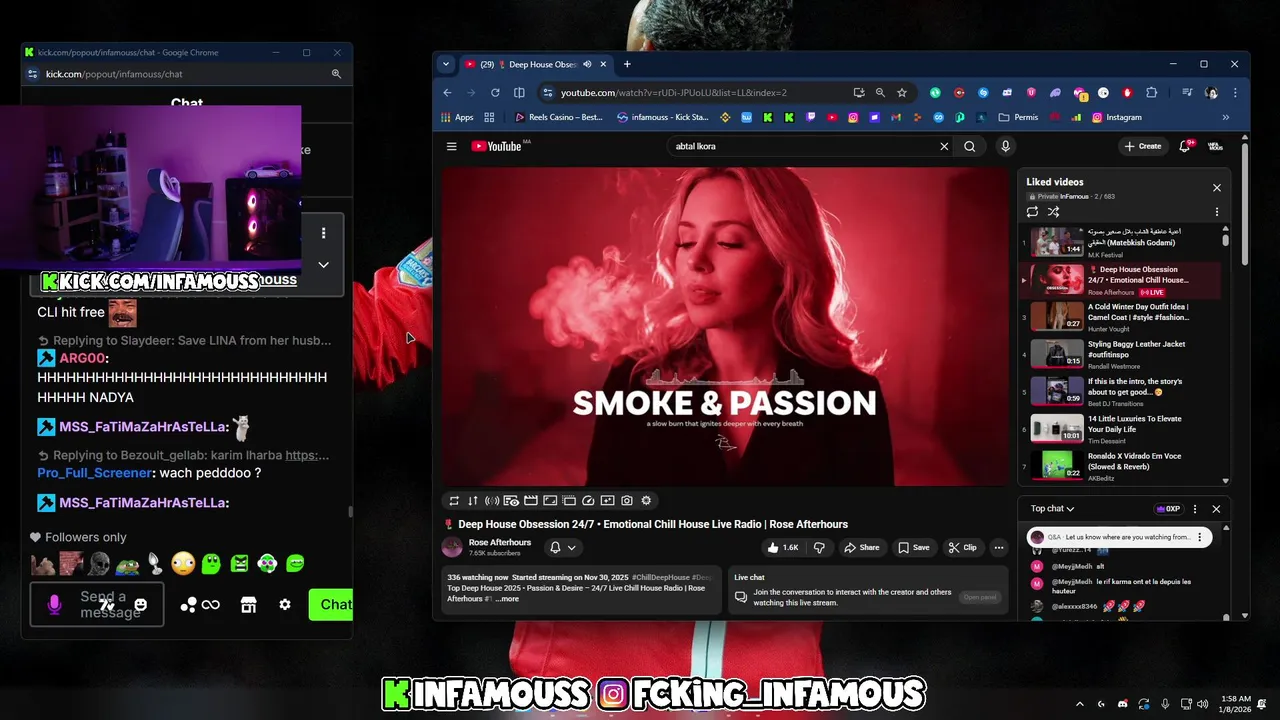Screen dimensions: 1280x720
Task: Click the speedometer playback speed icon
Action: tap(588, 500)
